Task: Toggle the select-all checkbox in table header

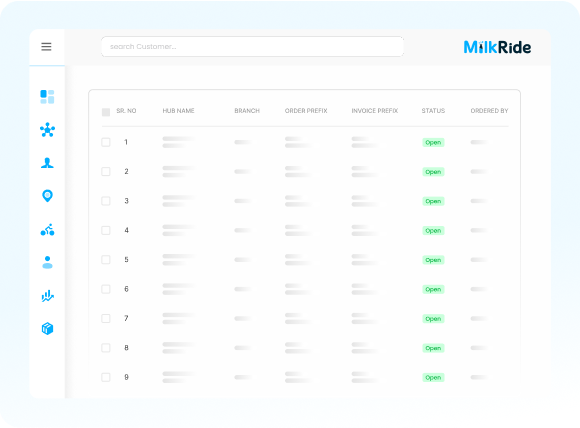Action: coord(106,112)
